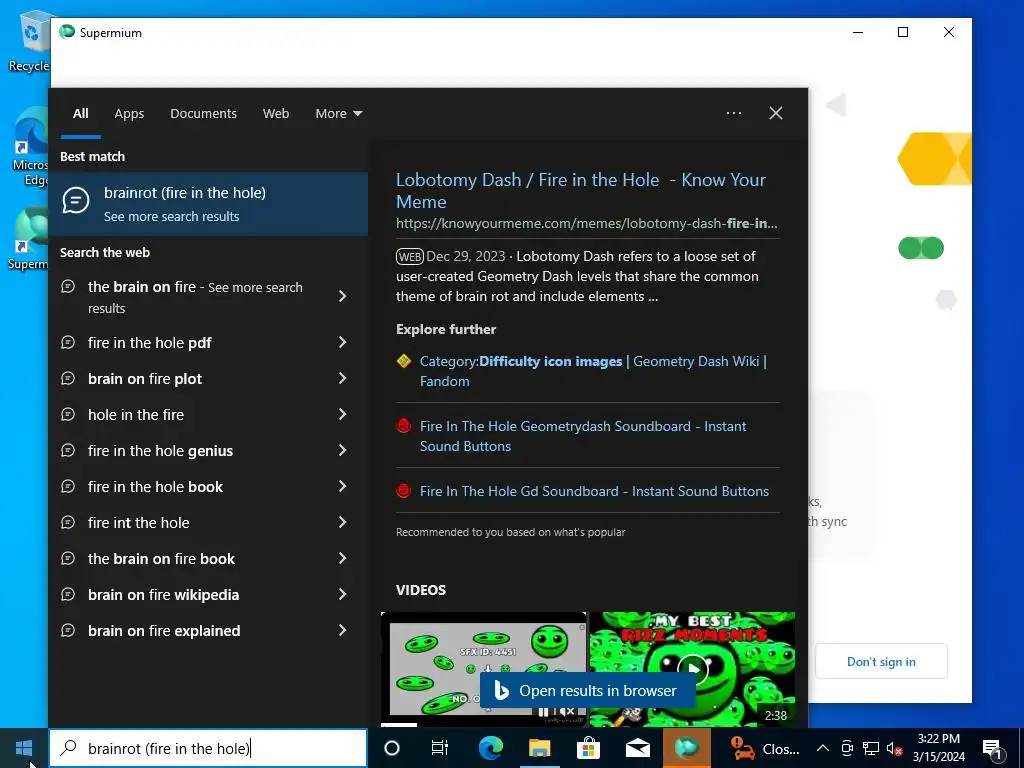Click 'Open results in browser' button
This screenshot has width=1024, height=768.
586,690
